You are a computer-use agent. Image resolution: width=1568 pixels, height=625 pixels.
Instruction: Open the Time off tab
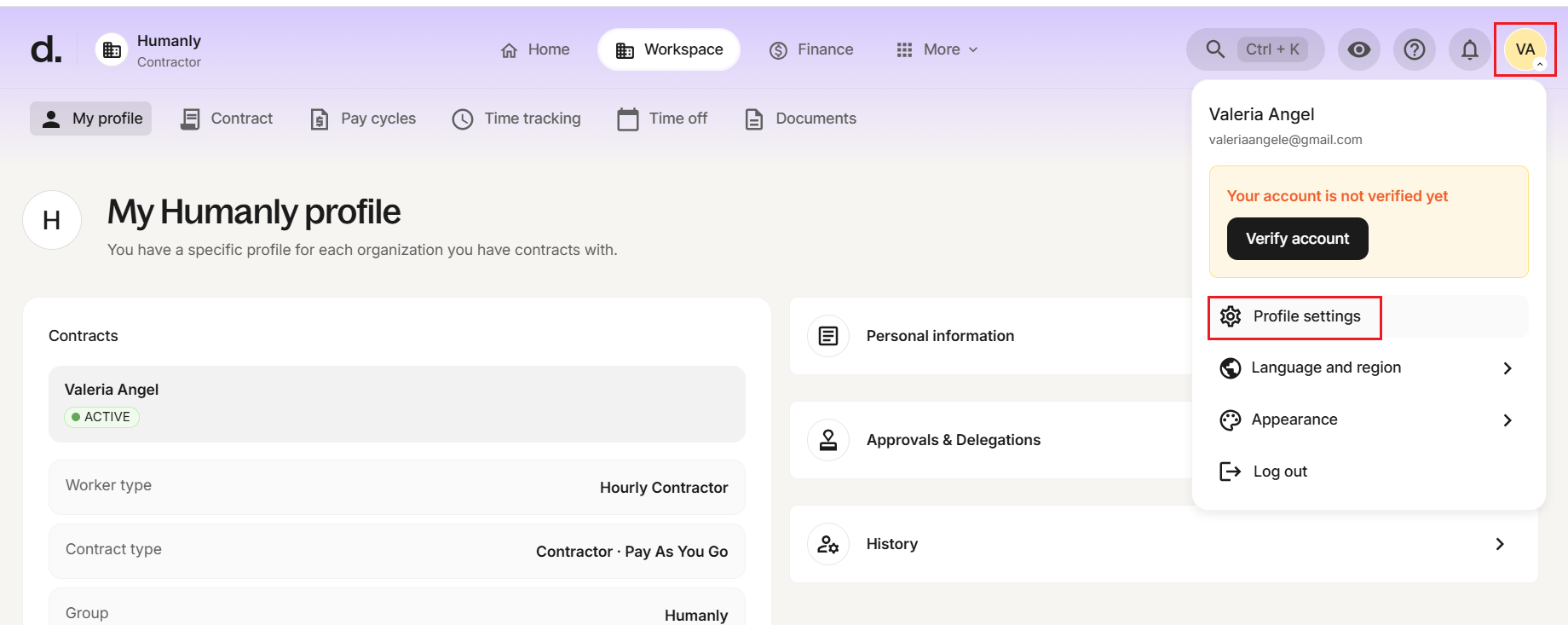pos(662,119)
